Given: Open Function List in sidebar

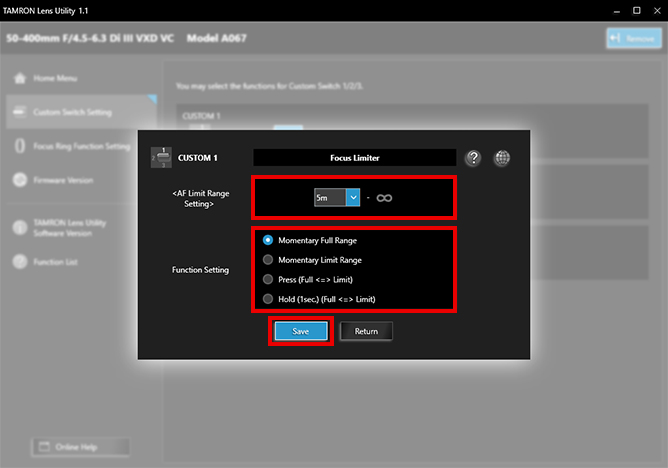Looking at the screenshot, I should coord(55,262).
